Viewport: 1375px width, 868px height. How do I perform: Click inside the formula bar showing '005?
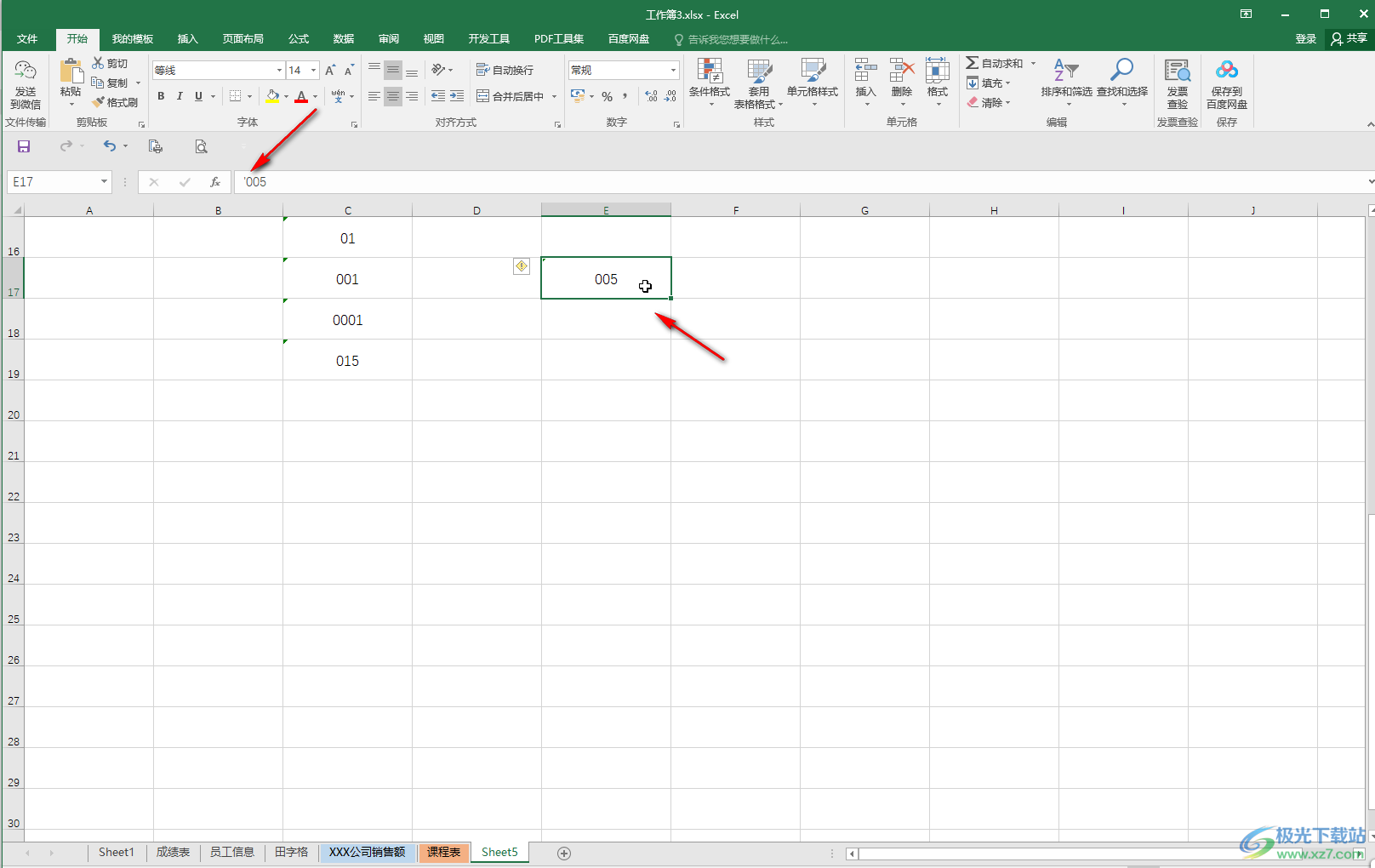coord(800,182)
